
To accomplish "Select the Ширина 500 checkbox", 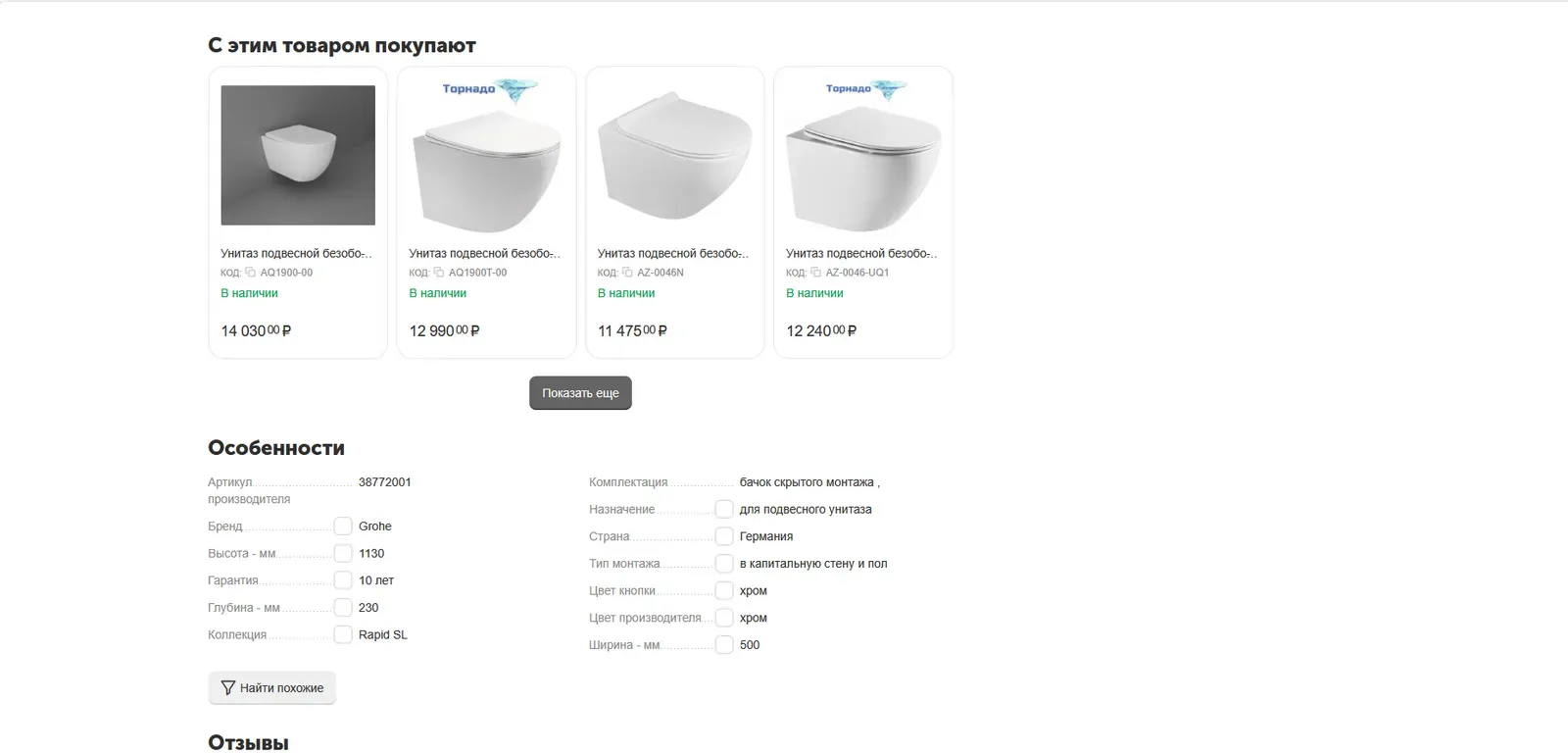I will coord(724,645).
